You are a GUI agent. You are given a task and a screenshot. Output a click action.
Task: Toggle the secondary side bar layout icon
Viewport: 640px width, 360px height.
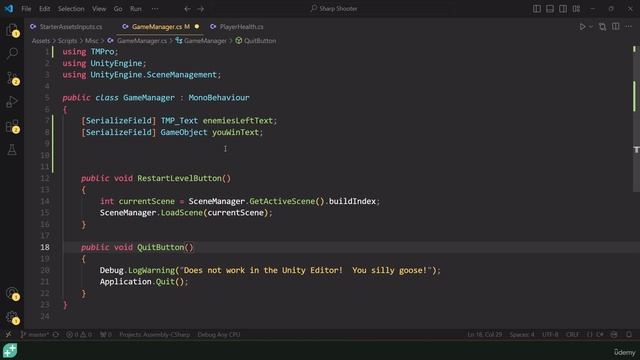click(x=563, y=9)
